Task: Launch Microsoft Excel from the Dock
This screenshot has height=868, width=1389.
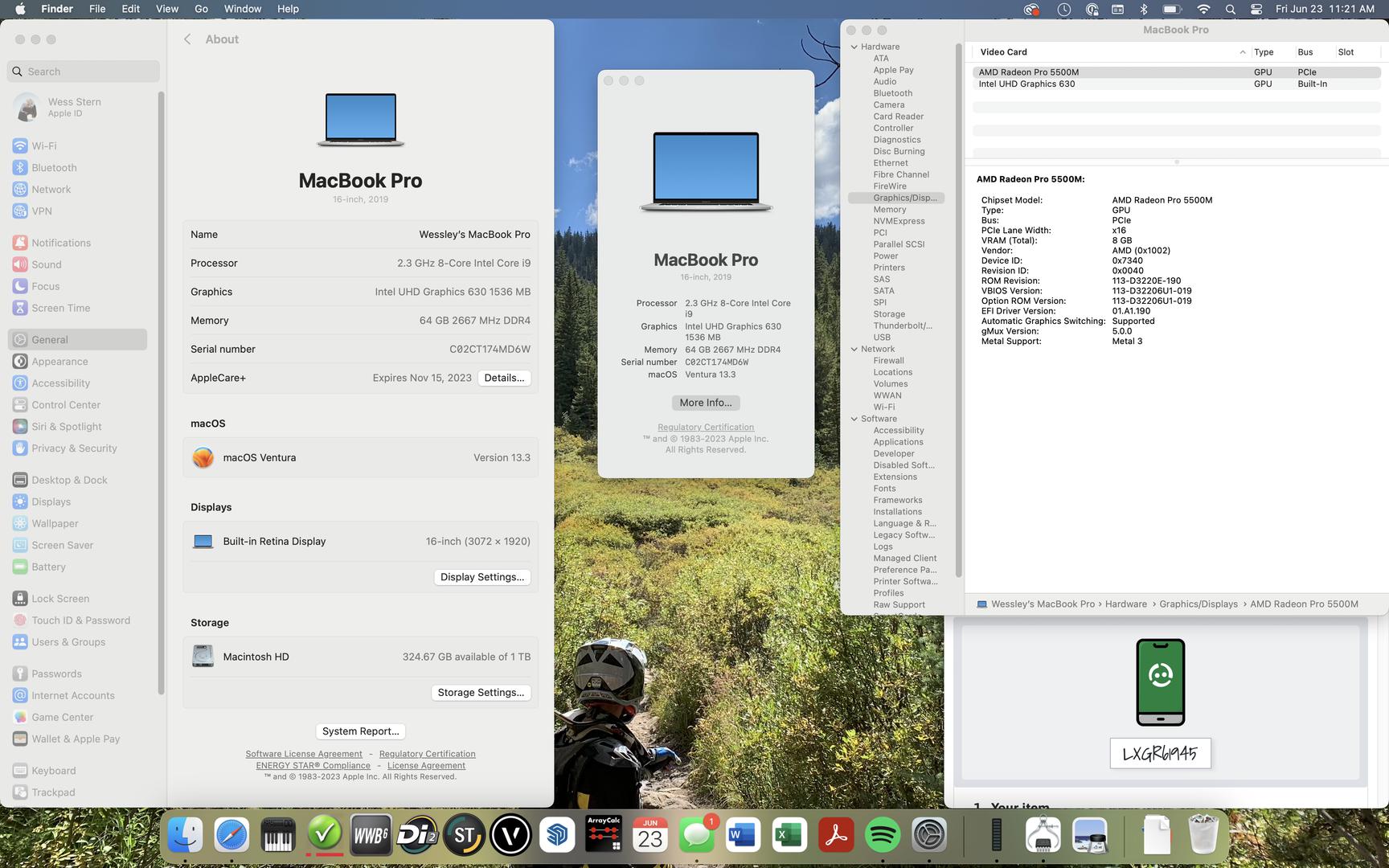Action: click(789, 835)
